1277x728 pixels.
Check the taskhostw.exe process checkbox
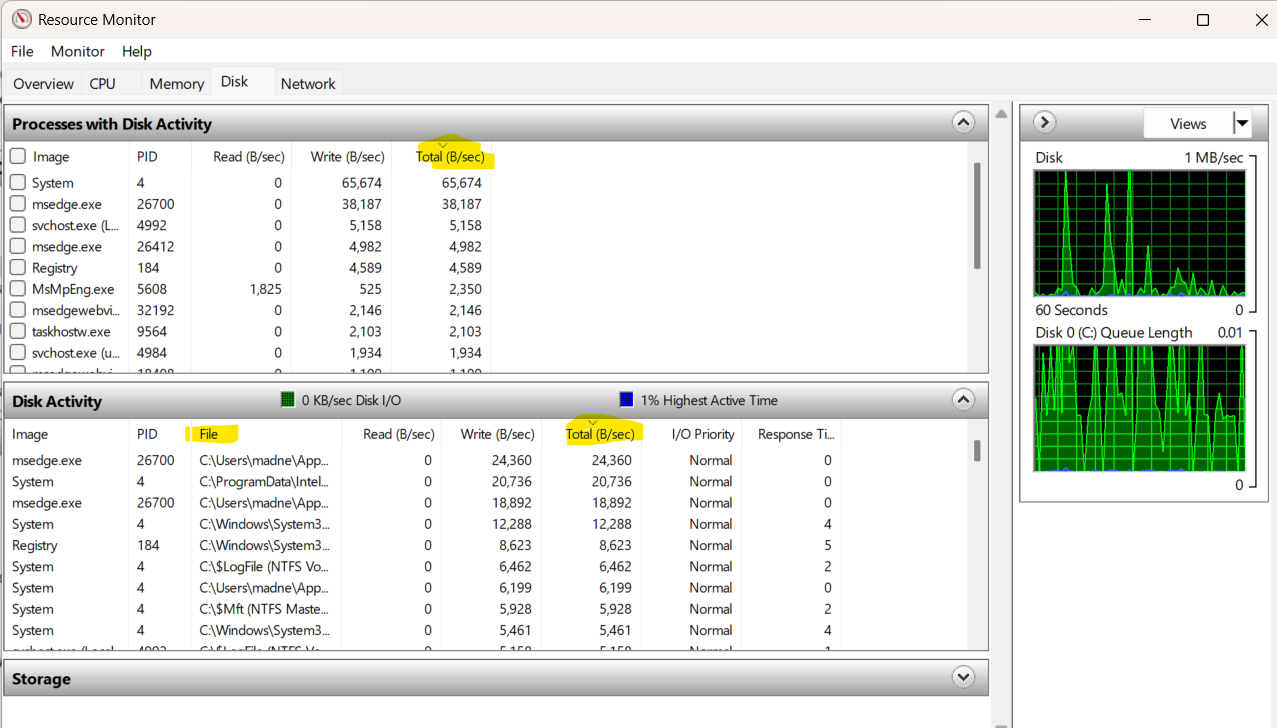tap(18, 331)
